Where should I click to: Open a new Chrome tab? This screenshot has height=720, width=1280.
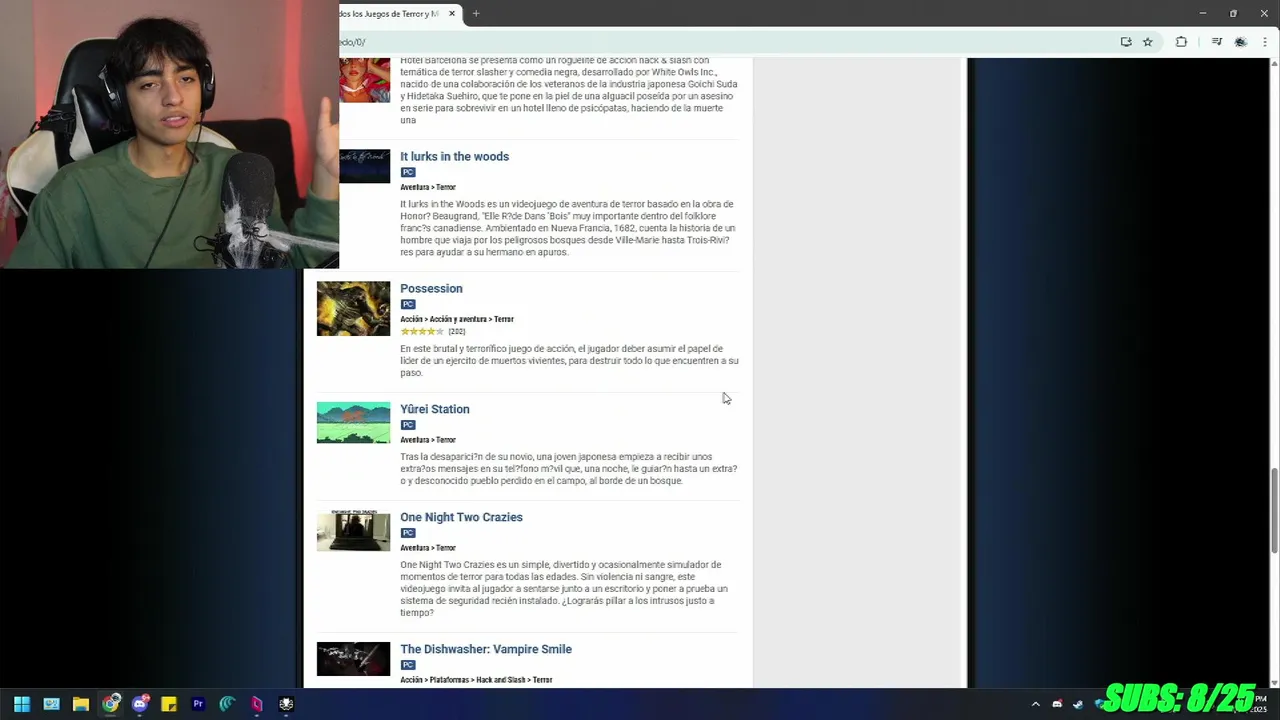coord(476,14)
